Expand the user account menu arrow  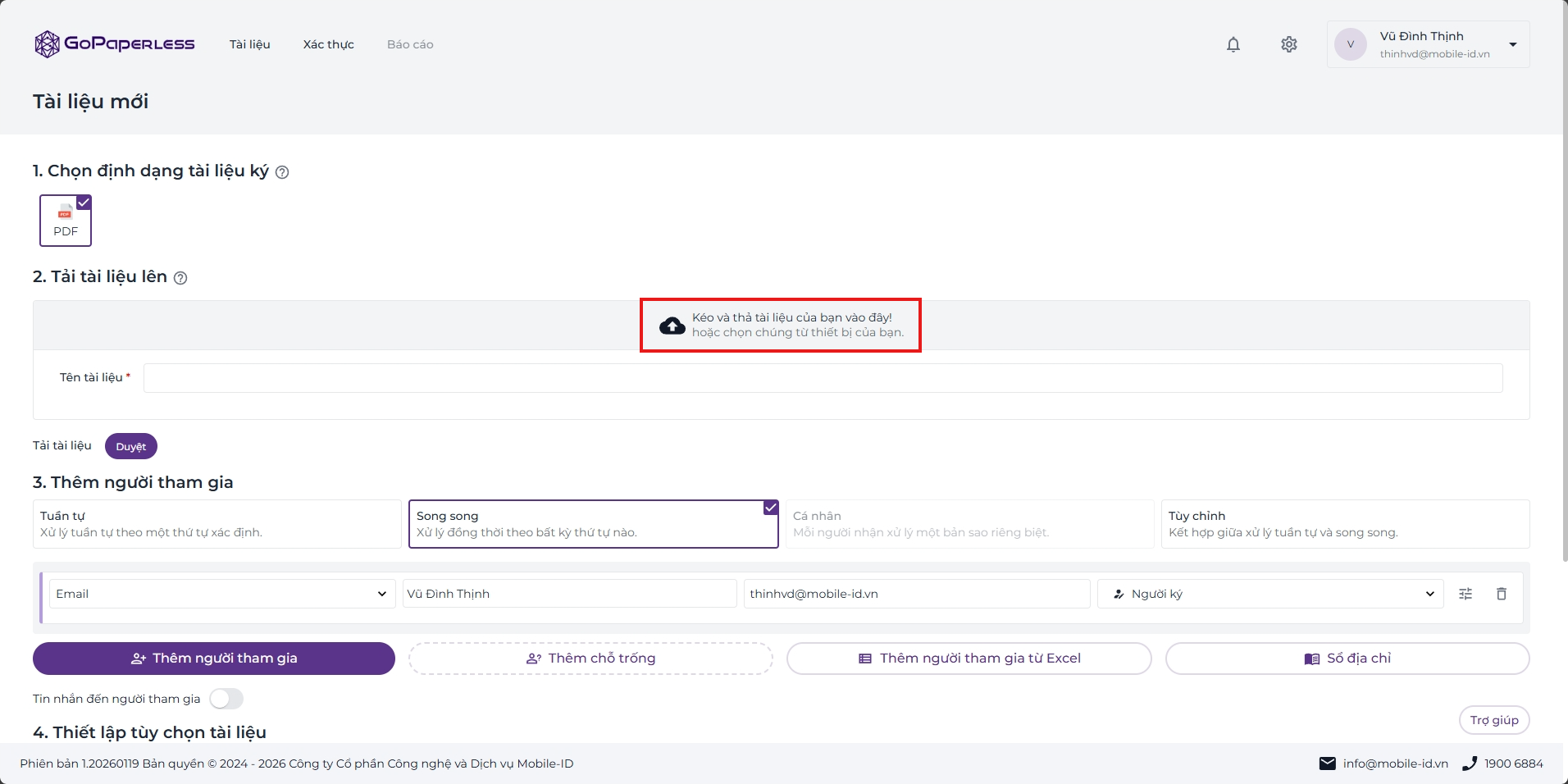pos(1513,45)
